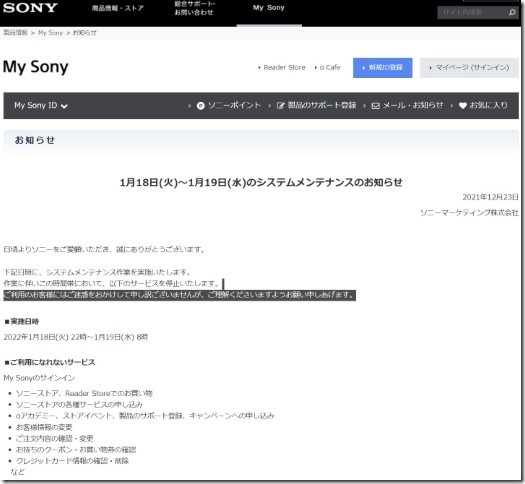Open the 総合サポート・お問い合わせ menu

(x=195, y=8)
